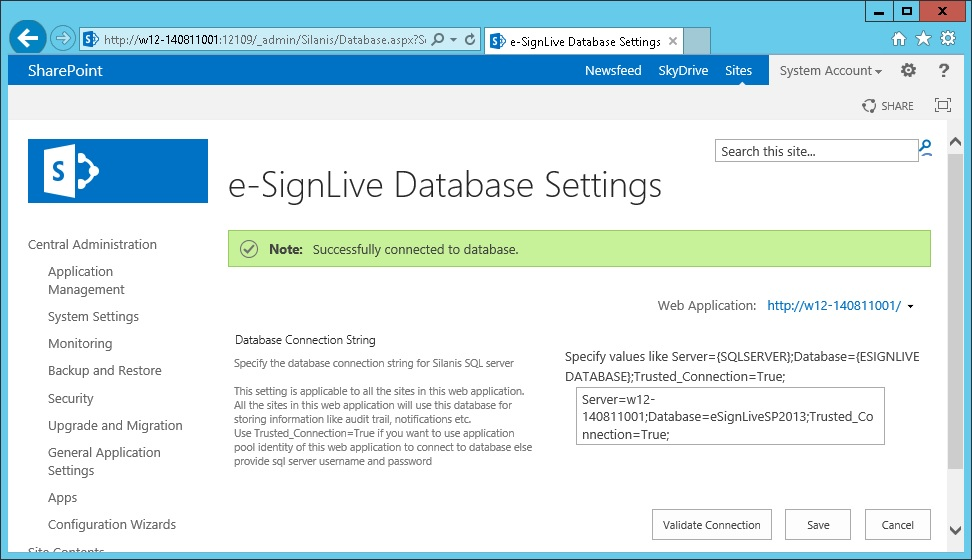The height and width of the screenshot is (560, 972).
Task: Open the browser home icon
Action: (x=898, y=39)
